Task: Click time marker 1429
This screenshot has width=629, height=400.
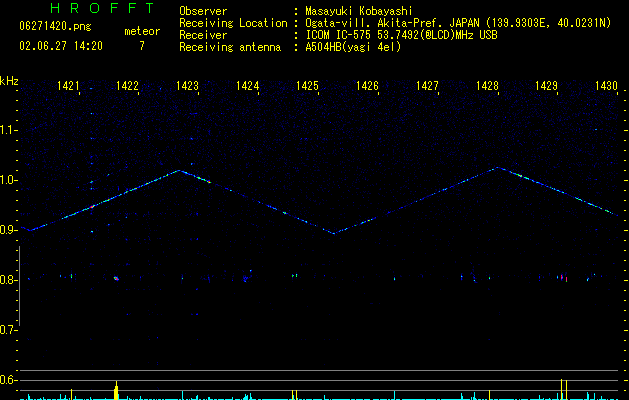Action: [x=546, y=86]
